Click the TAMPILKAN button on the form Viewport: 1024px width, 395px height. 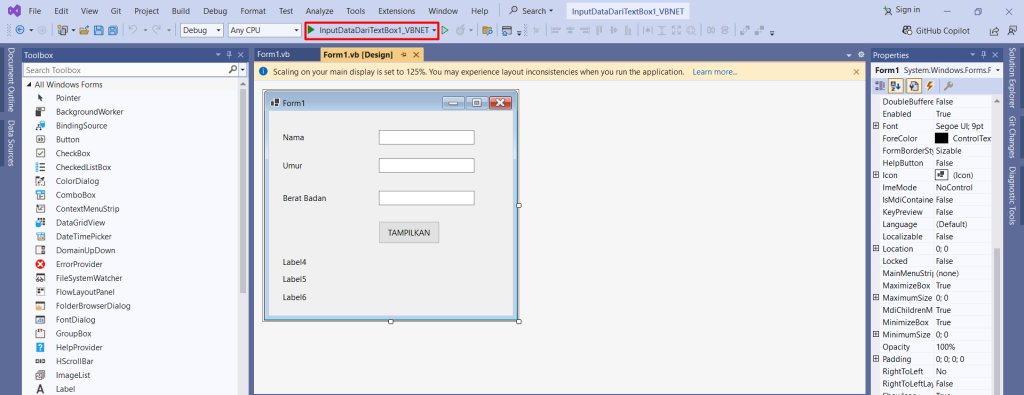coord(409,232)
